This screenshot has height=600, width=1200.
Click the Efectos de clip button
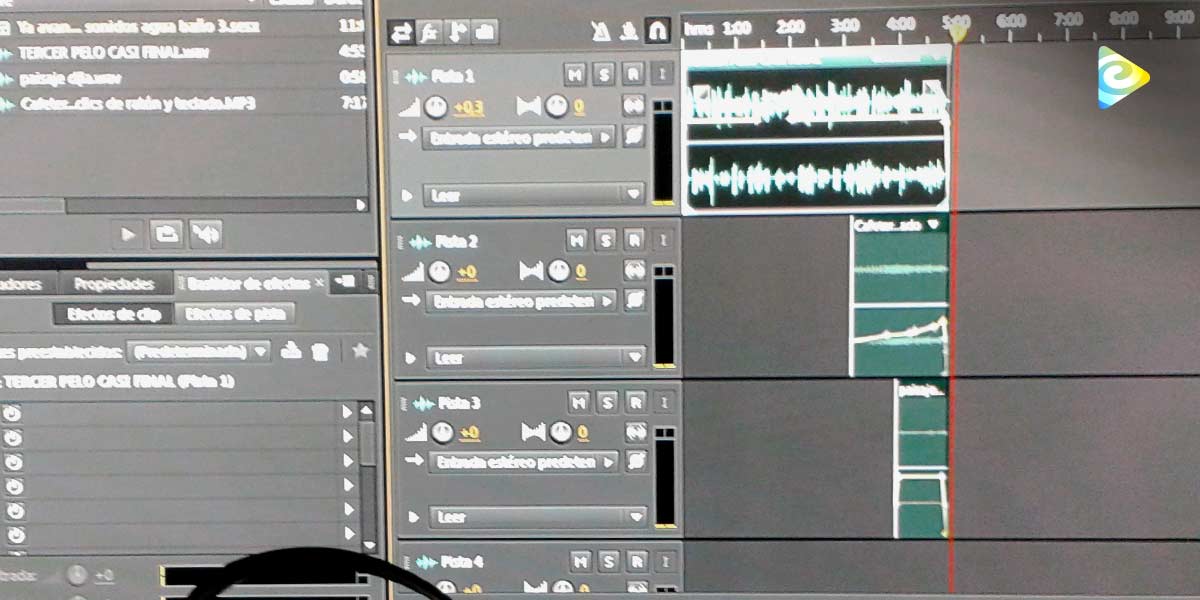coord(113,314)
